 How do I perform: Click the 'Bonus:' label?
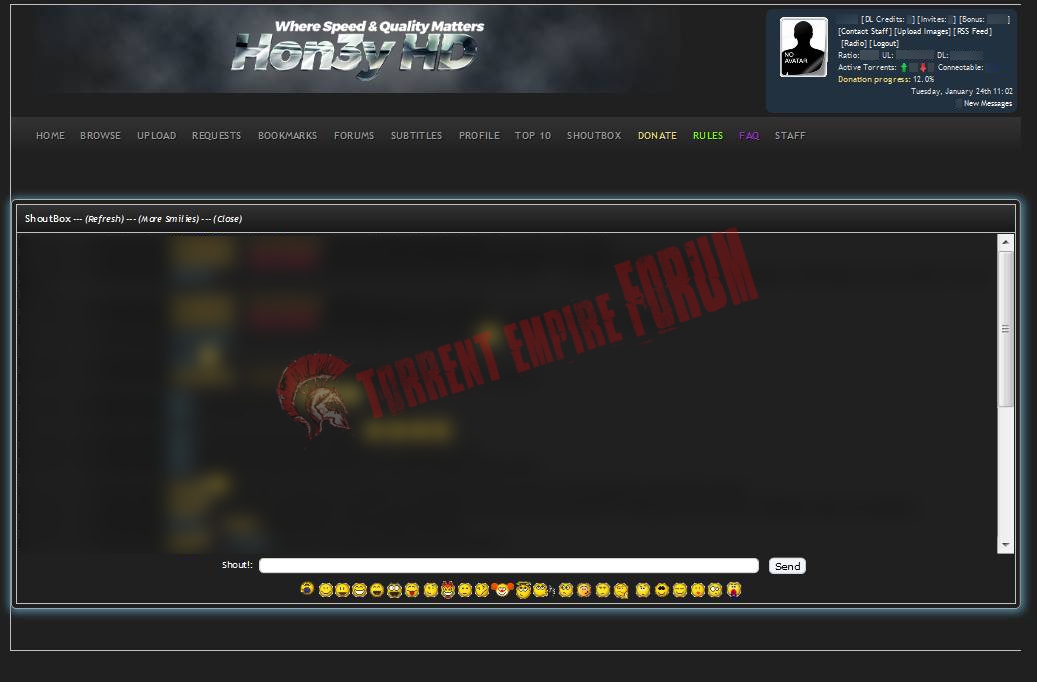(974, 19)
